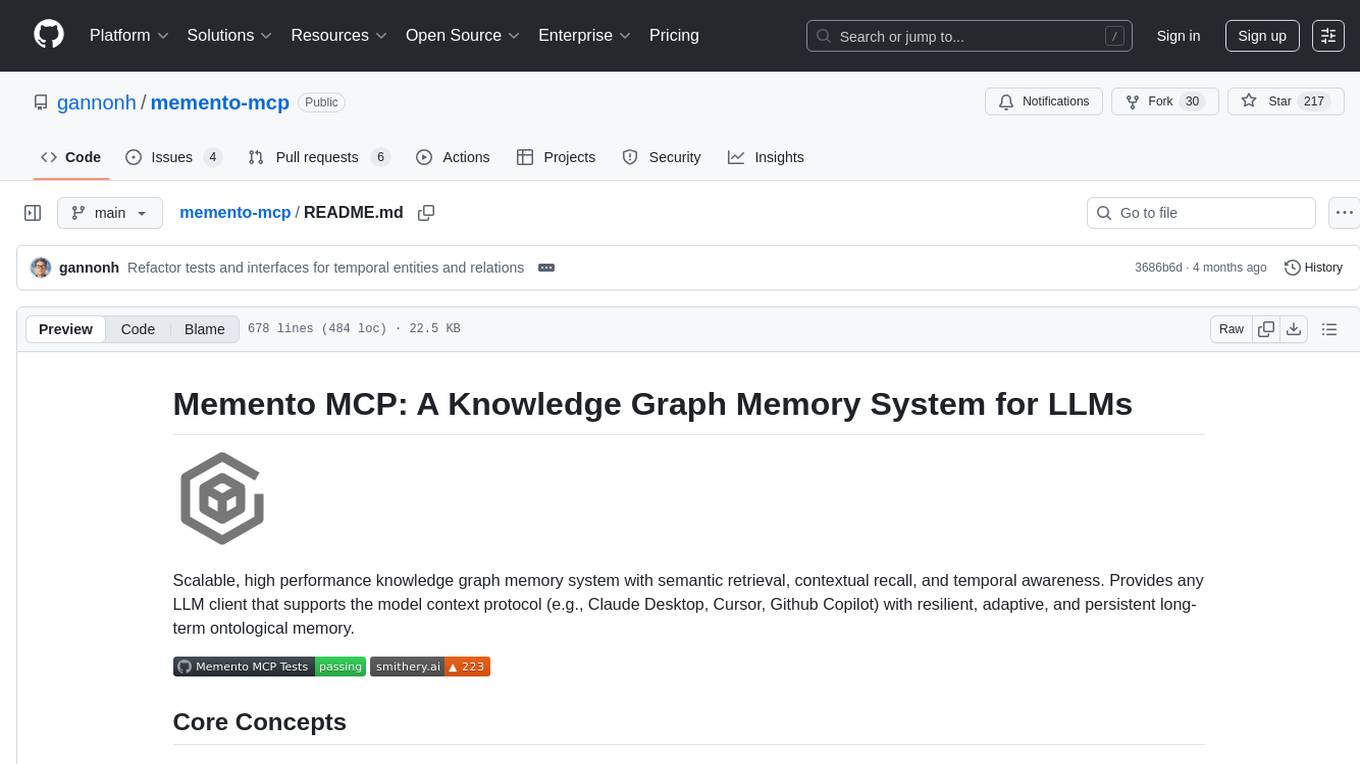Viewport: 1360px width, 764px height.
Task: Expand the commit message details ellipsis
Action: [546, 267]
